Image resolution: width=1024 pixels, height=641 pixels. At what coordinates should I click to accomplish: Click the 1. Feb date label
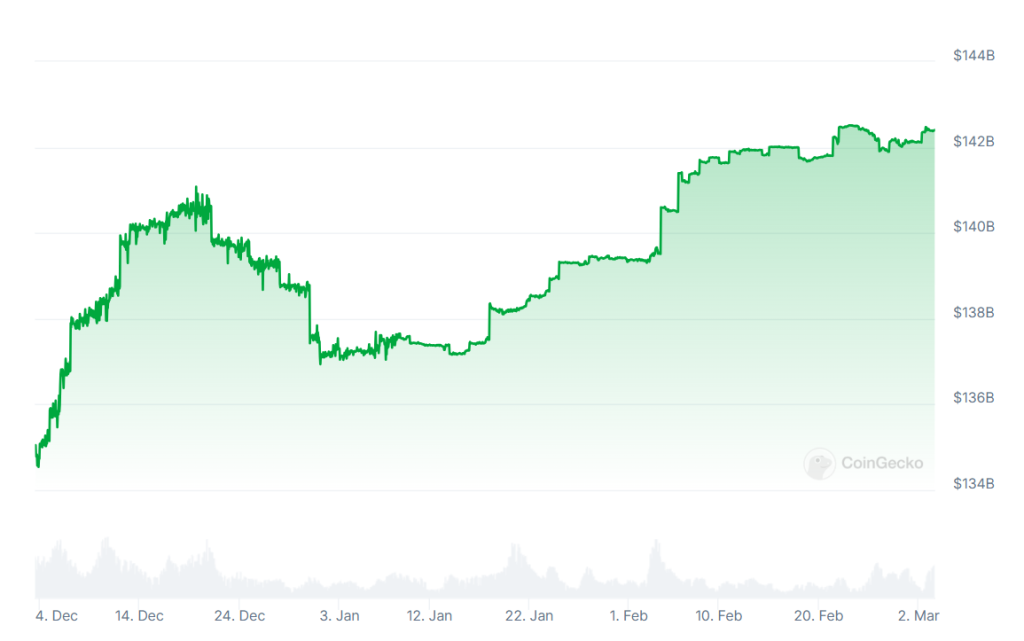pyautogui.click(x=627, y=615)
